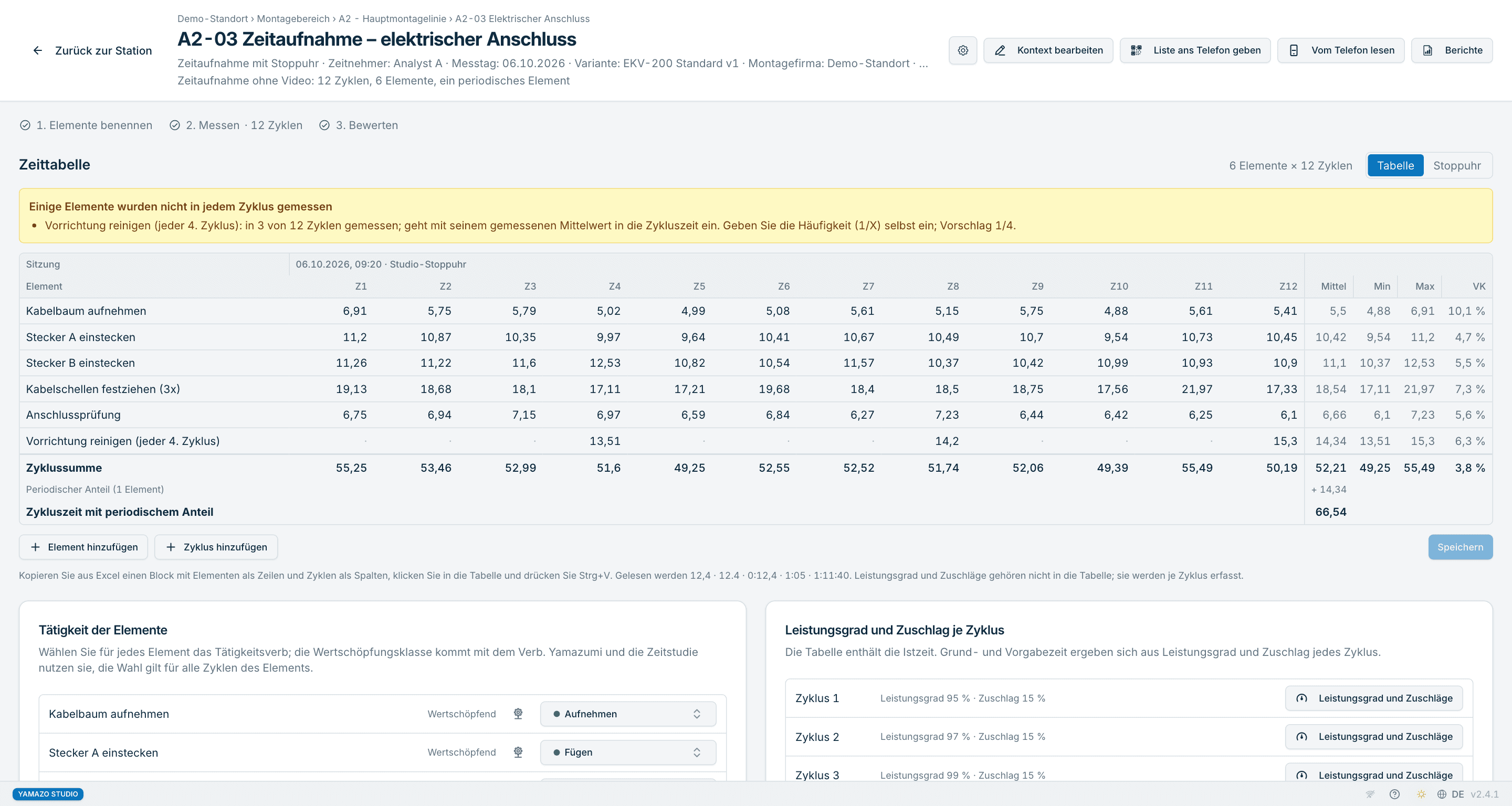Click the Demo-Standort breadcrumb link
The height and width of the screenshot is (806, 1512).
click(x=213, y=19)
